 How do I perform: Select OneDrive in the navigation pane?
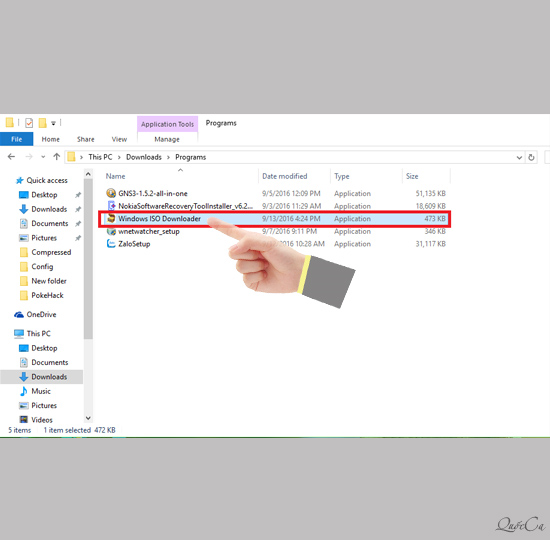[41, 314]
